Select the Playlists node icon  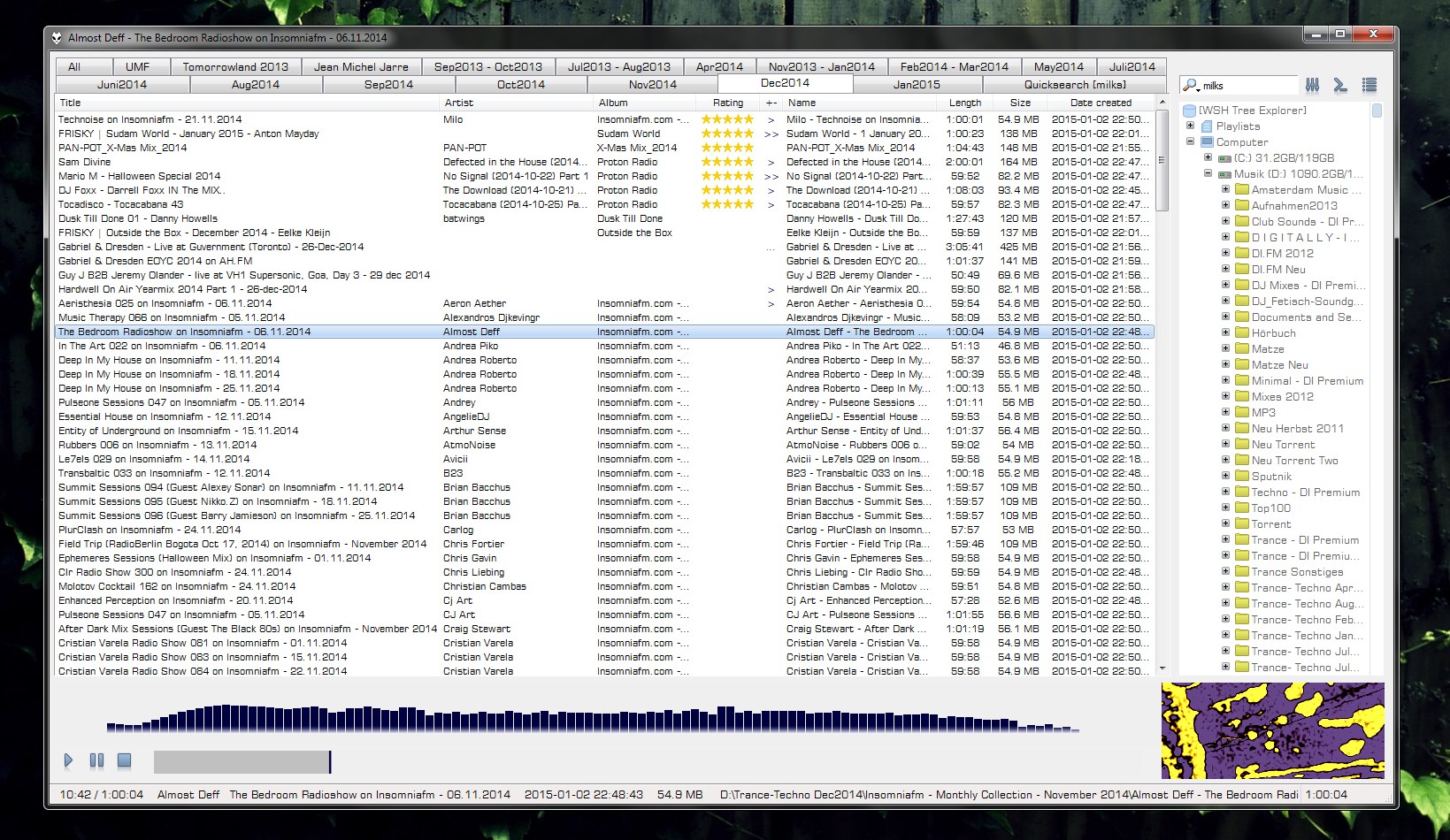[x=1207, y=126]
